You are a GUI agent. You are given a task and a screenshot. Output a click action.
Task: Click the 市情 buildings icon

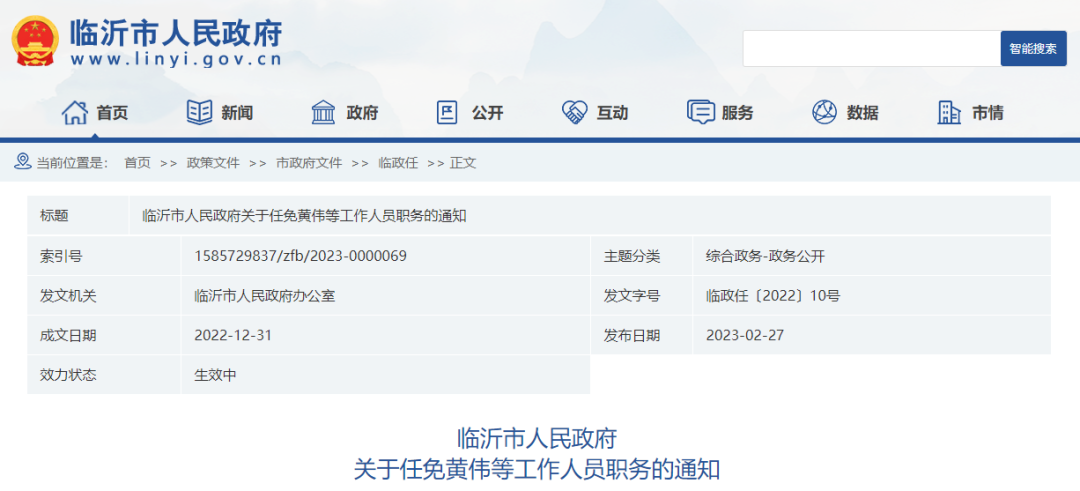[x=949, y=112]
